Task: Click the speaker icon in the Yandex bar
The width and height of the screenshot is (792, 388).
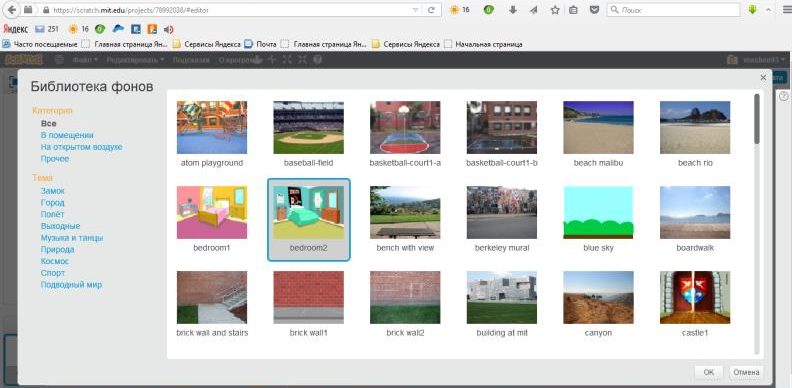Action: click(x=168, y=29)
